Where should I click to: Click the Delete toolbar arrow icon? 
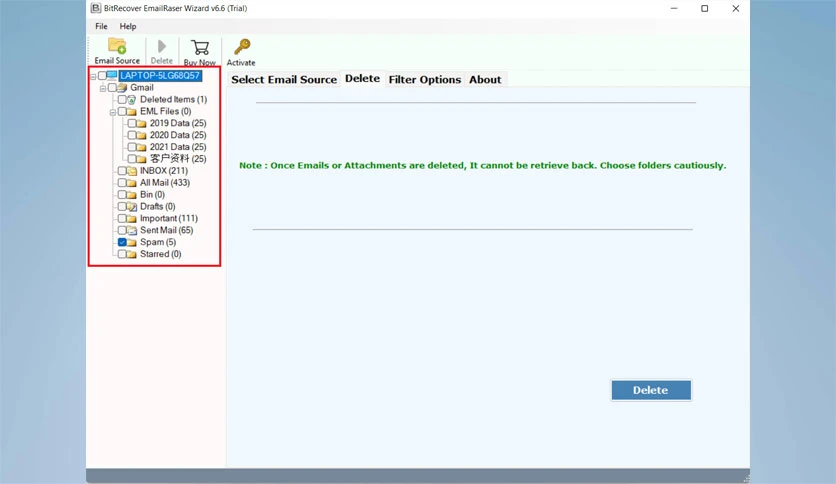click(162, 46)
